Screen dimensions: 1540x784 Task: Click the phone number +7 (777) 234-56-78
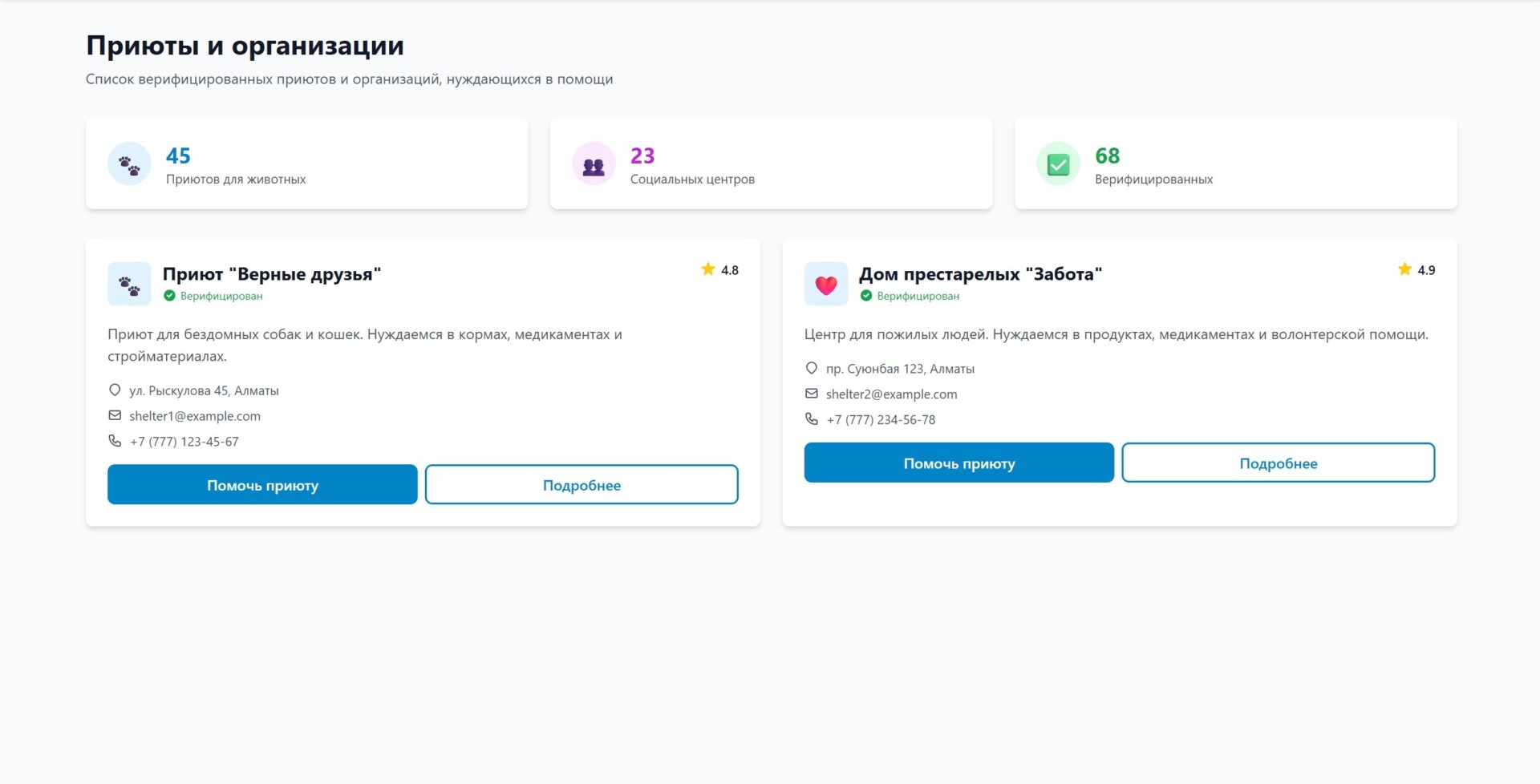[x=881, y=419]
